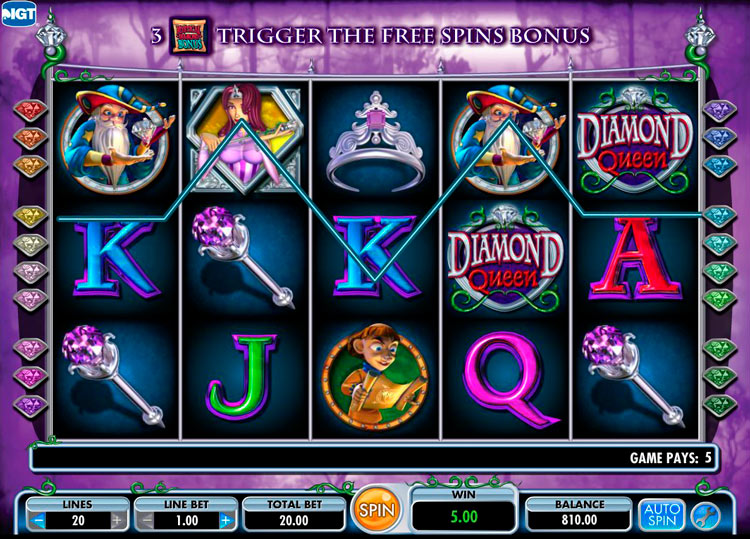Click the purple gem at top right side
The height and width of the screenshot is (539, 750).
[719, 110]
